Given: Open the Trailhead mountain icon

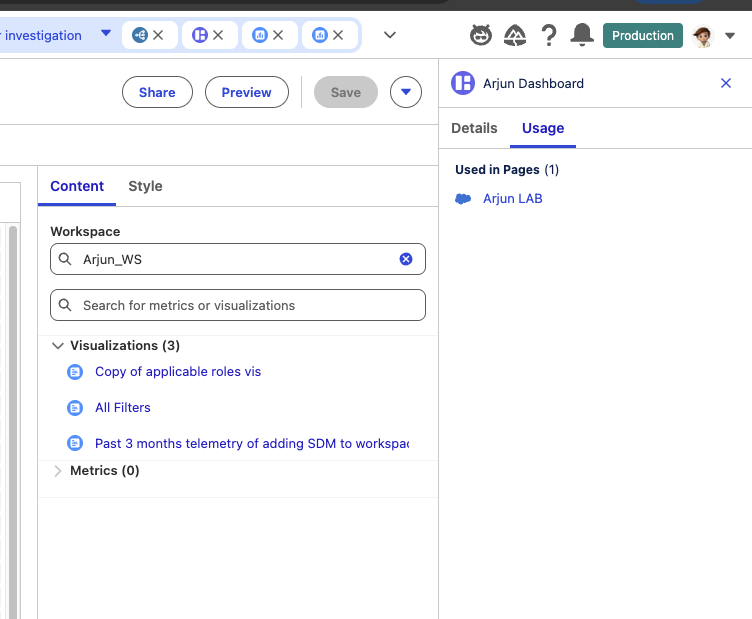Looking at the screenshot, I should (x=515, y=35).
